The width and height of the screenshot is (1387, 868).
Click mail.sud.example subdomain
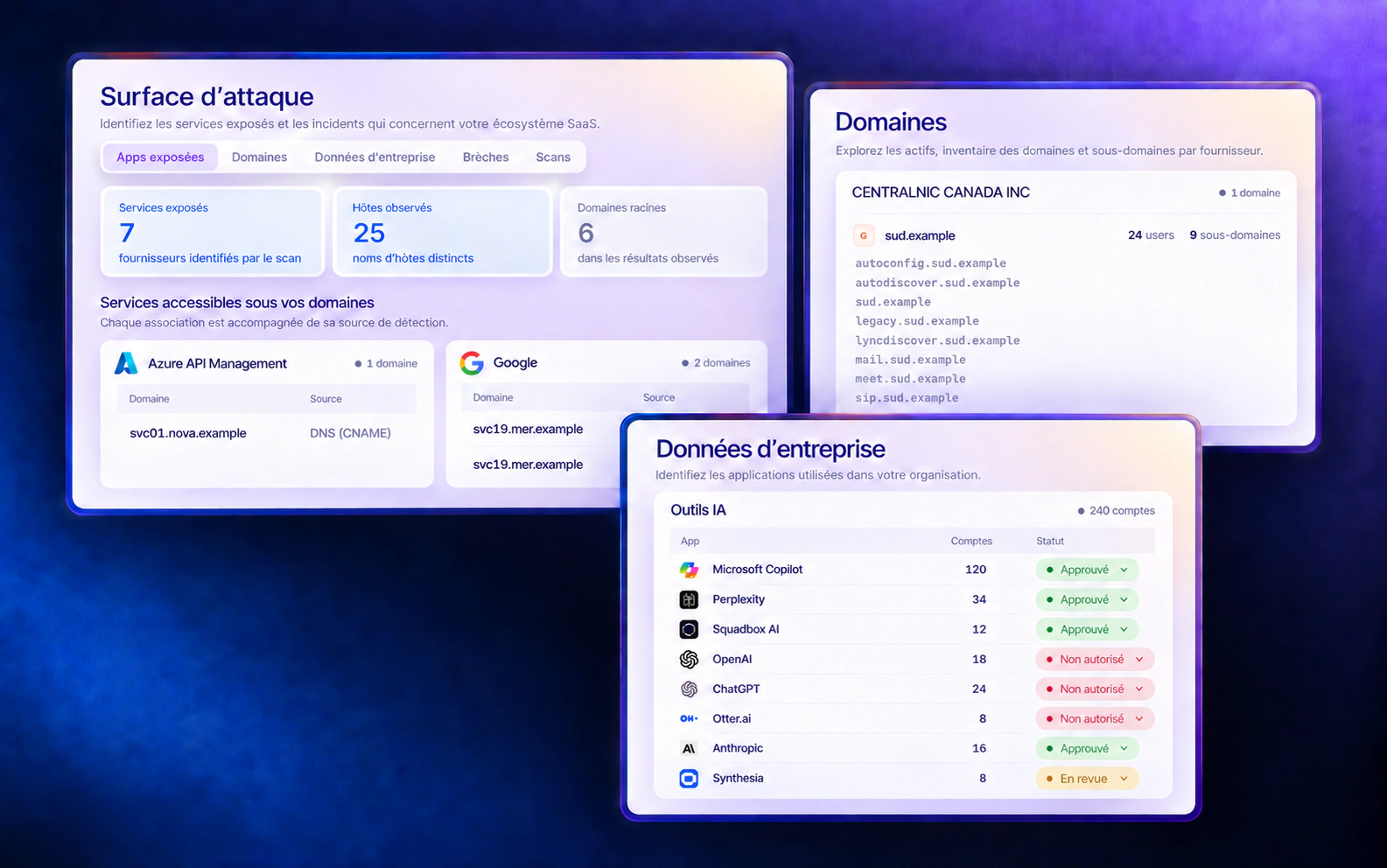pyautogui.click(x=910, y=360)
